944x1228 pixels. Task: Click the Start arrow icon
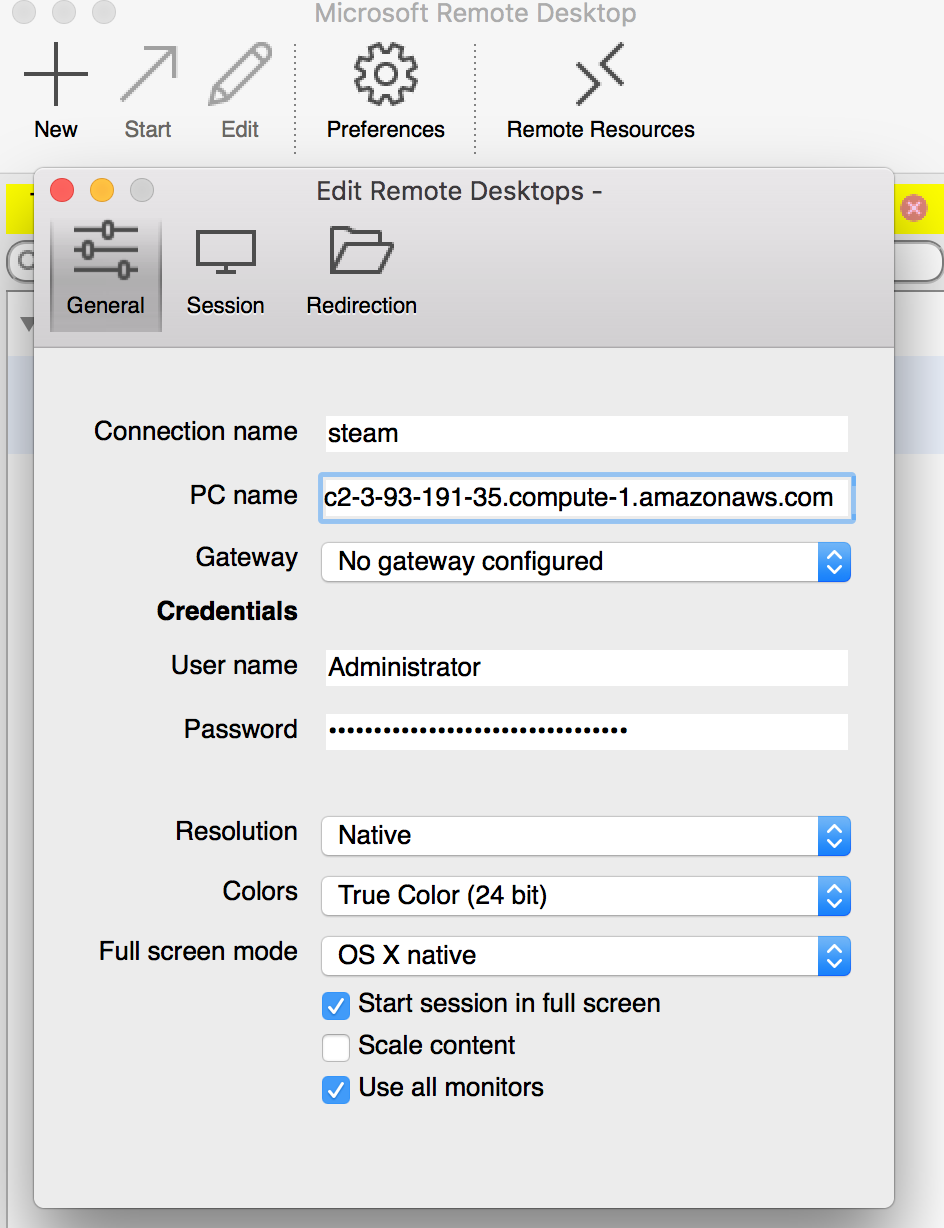[x=148, y=75]
